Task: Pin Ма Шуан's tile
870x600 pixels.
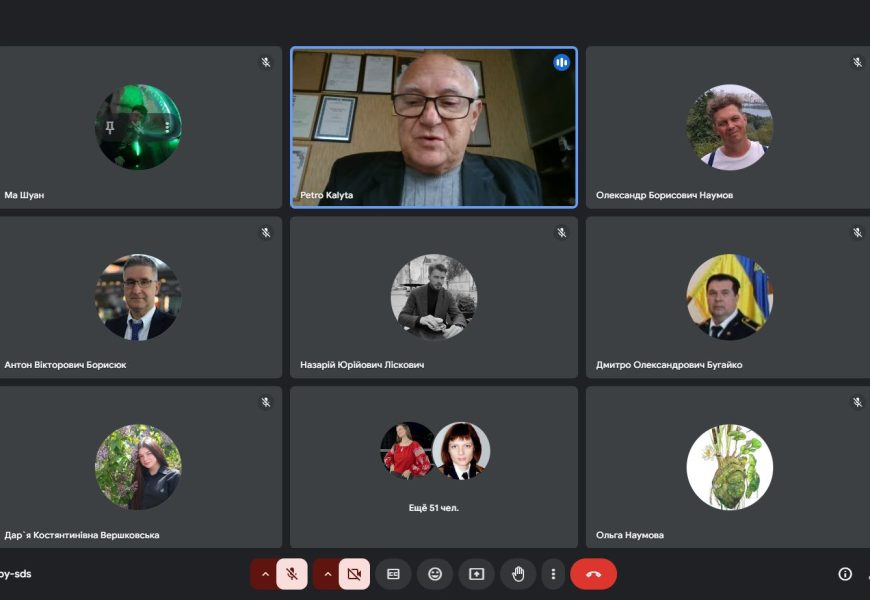Action: (110, 128)
